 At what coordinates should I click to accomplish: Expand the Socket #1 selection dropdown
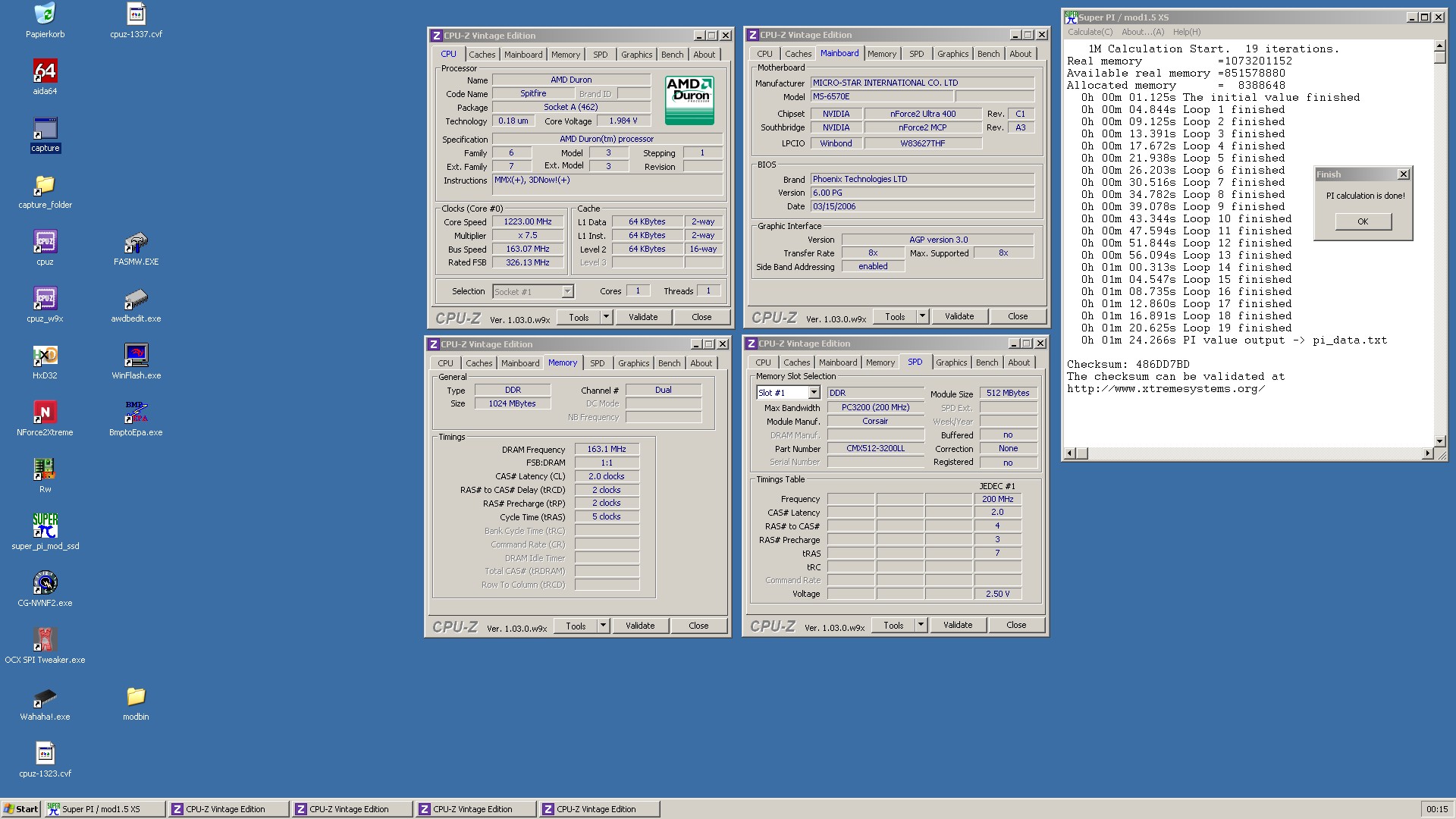(567, 292)
